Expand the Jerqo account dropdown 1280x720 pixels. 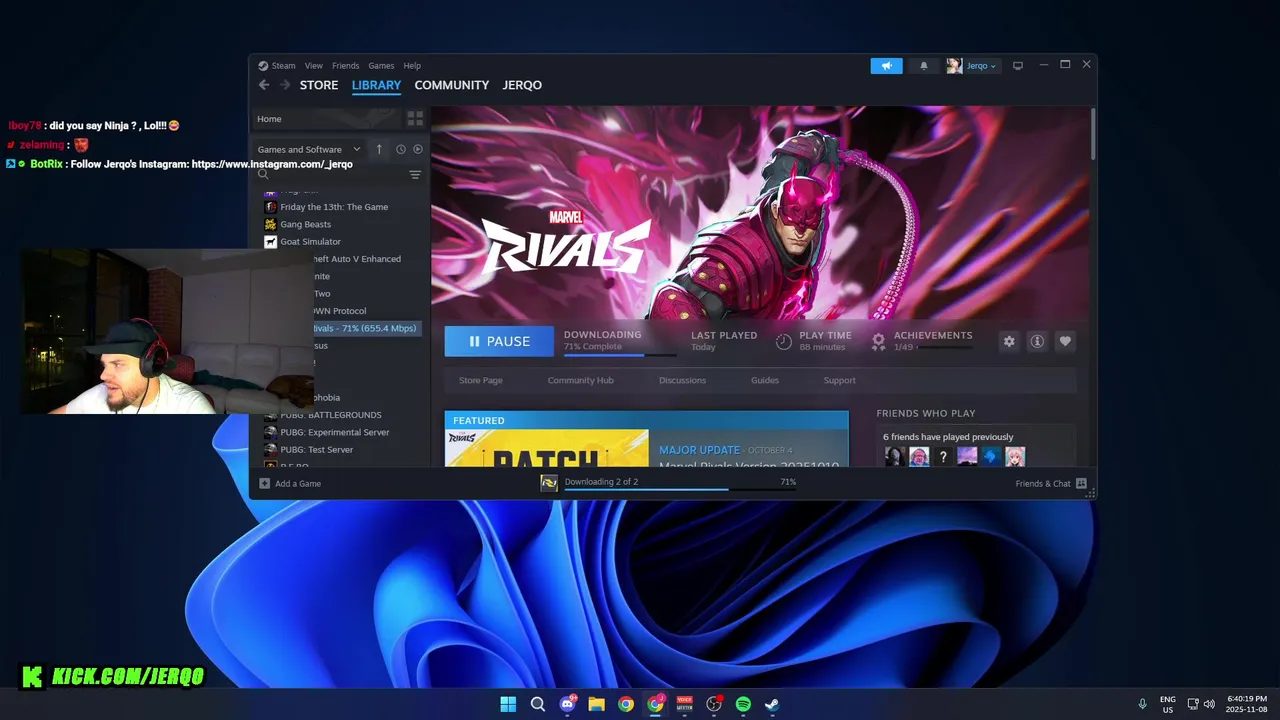click(x=981, y=66)
